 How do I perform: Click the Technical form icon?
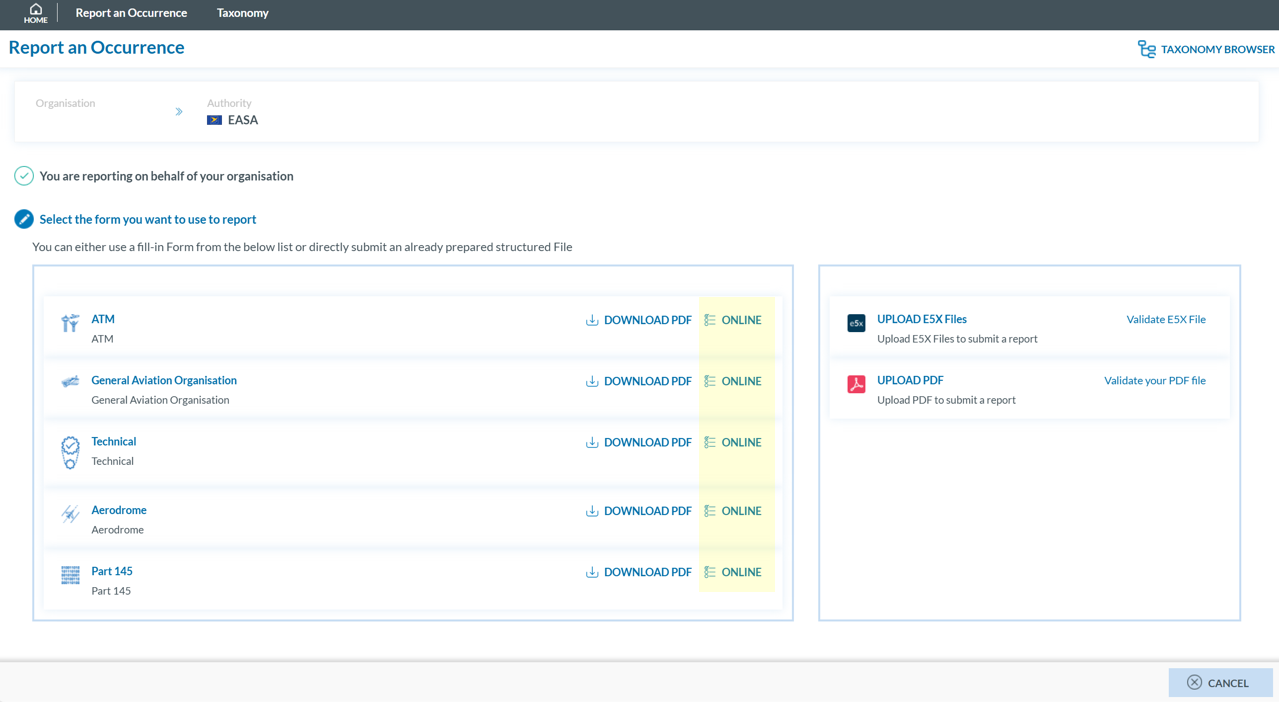click(70, 452)
